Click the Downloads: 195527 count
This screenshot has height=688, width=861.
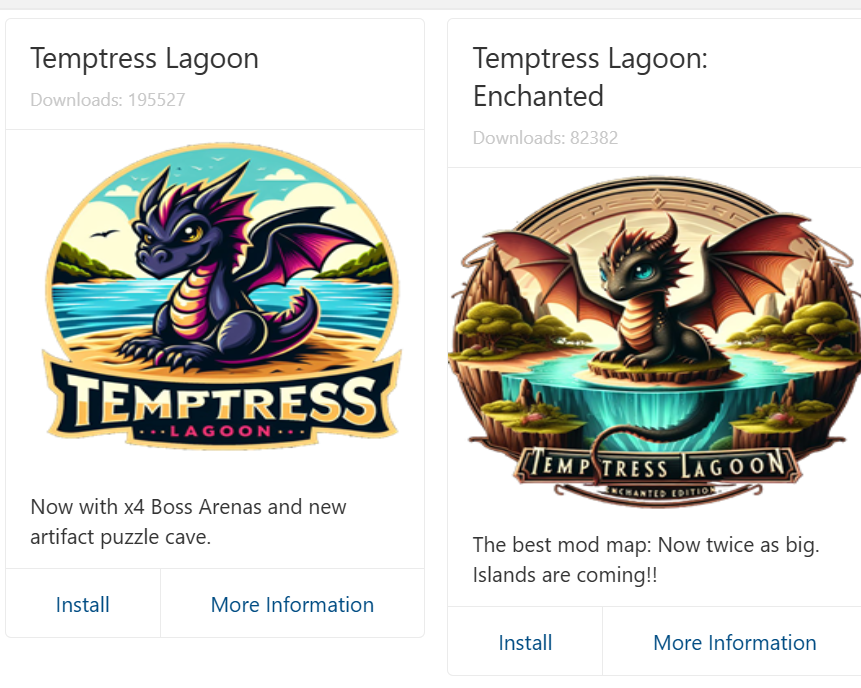(x=108, y=100)
